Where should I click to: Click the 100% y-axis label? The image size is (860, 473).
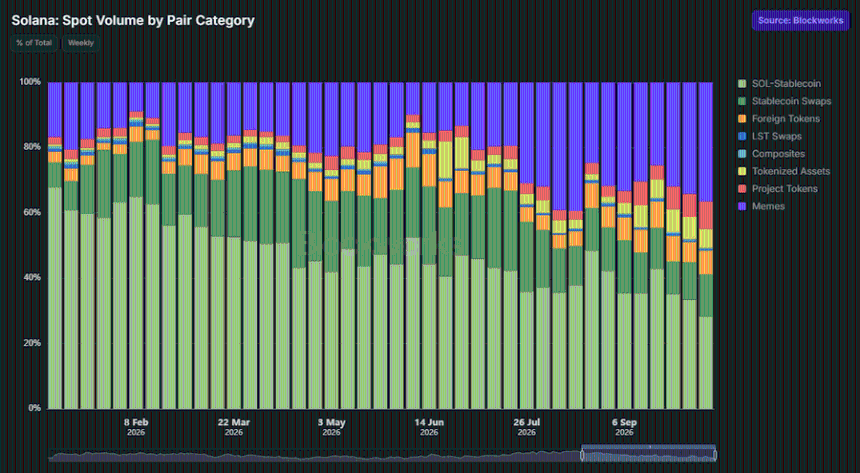30,82
